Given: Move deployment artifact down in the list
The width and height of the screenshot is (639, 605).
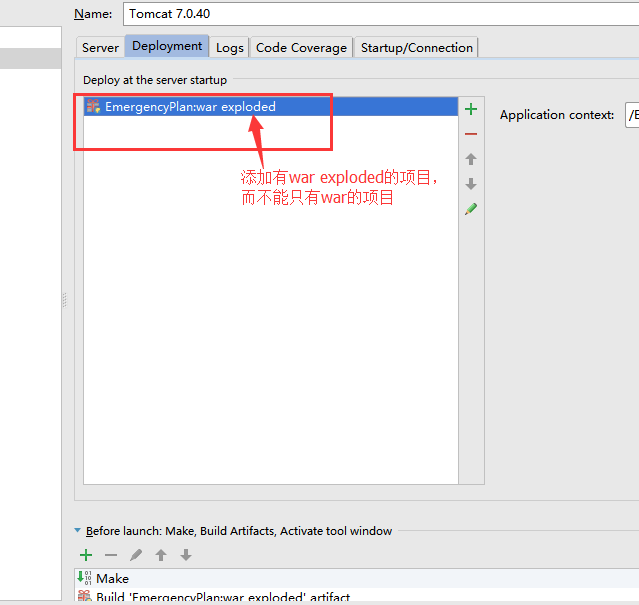Looking at the screenshot, I should click(x=471, y=184).
